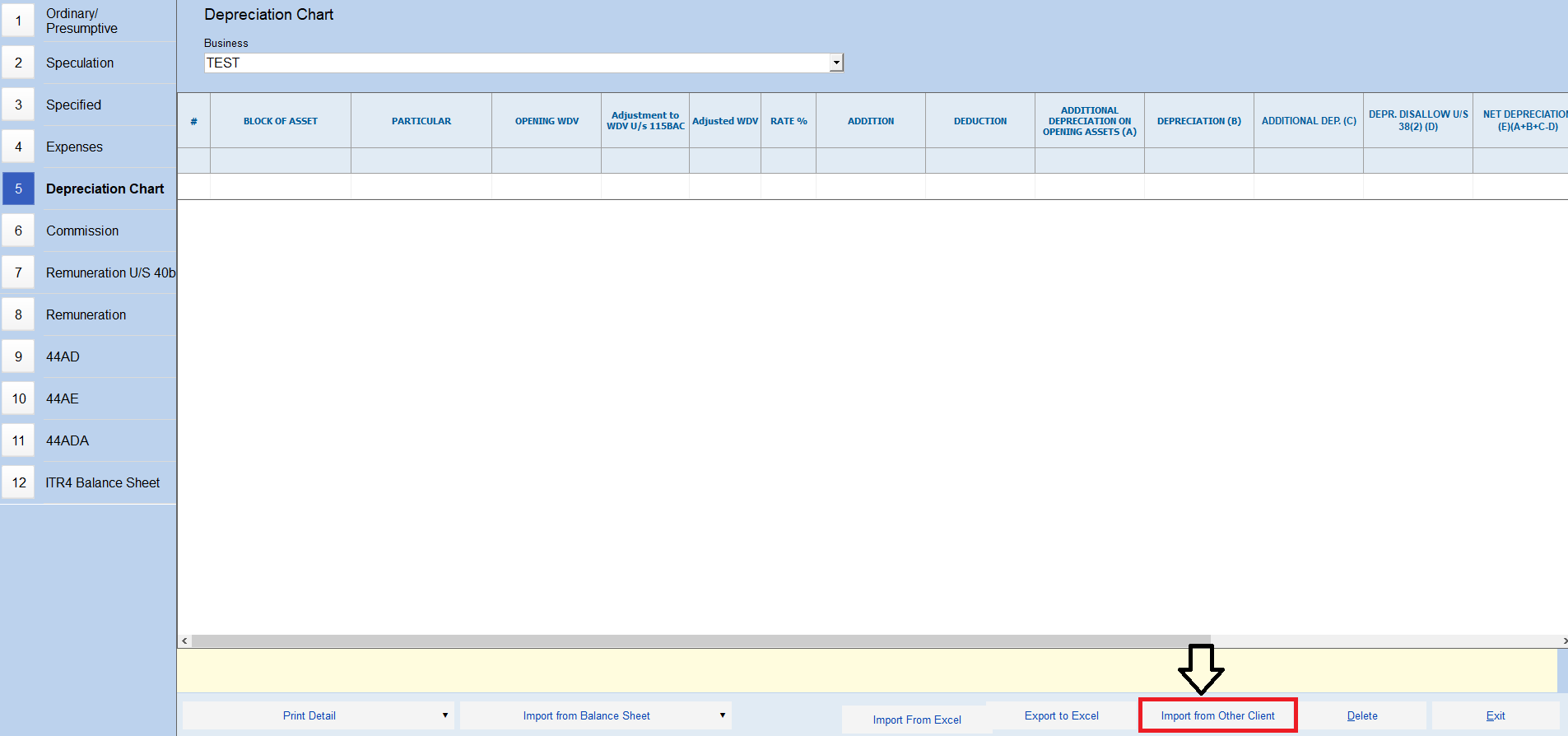Click the NET DEPRECIATION column header
The width and height of the screenshot is (1568, 736).
[x=1521, y=121]
